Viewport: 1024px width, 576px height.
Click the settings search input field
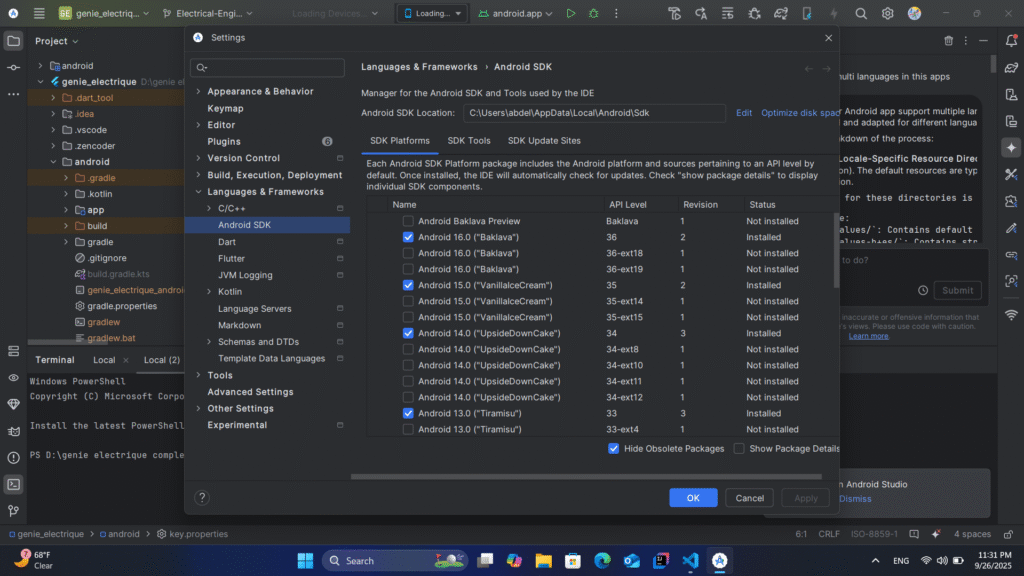[270, 68]
